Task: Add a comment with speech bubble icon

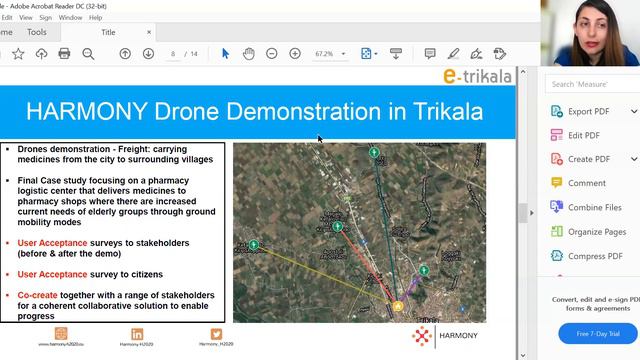Action: (x=430, y=53)
